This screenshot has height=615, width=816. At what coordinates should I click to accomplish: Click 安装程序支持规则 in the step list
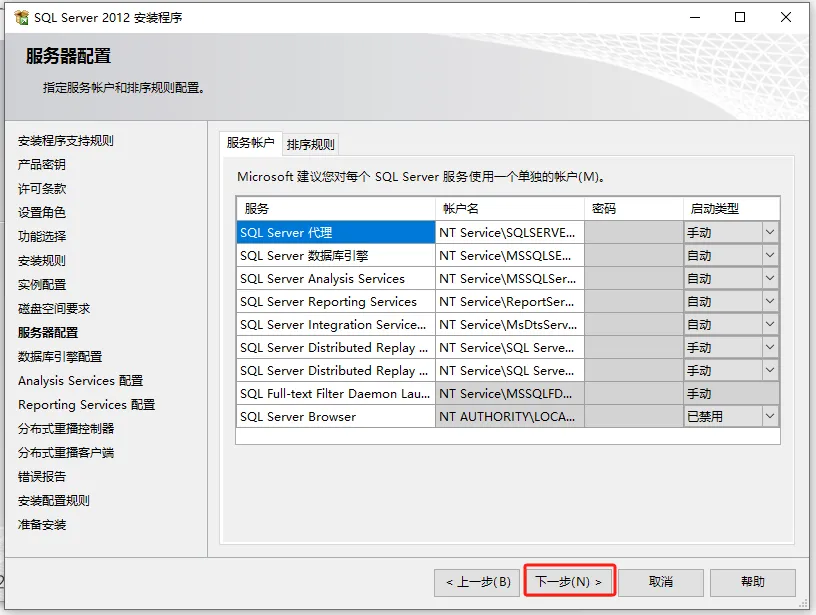(x=66, y=140)
